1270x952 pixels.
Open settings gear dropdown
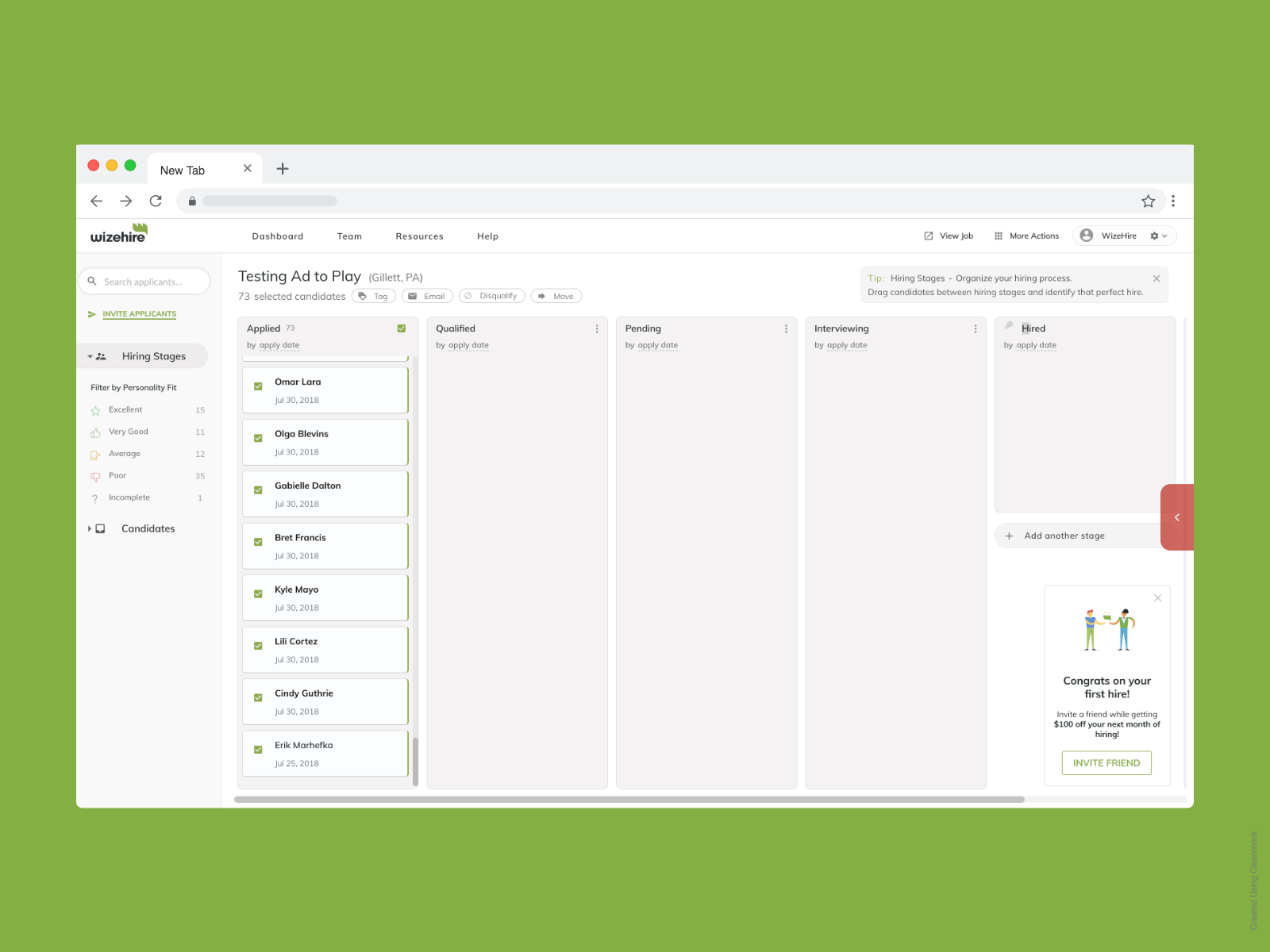coord(1159,236)
